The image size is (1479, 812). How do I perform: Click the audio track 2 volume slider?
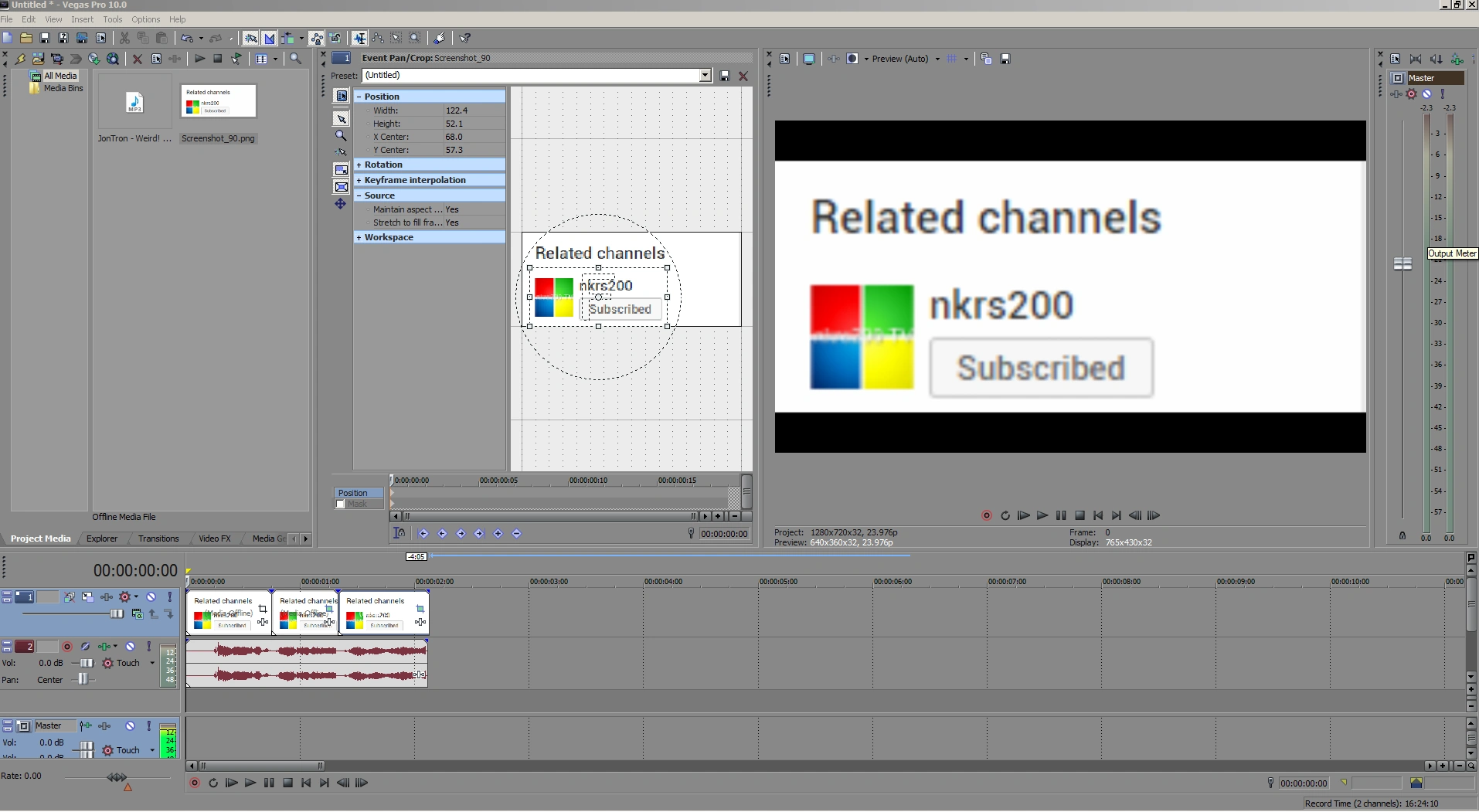point(87,663)
